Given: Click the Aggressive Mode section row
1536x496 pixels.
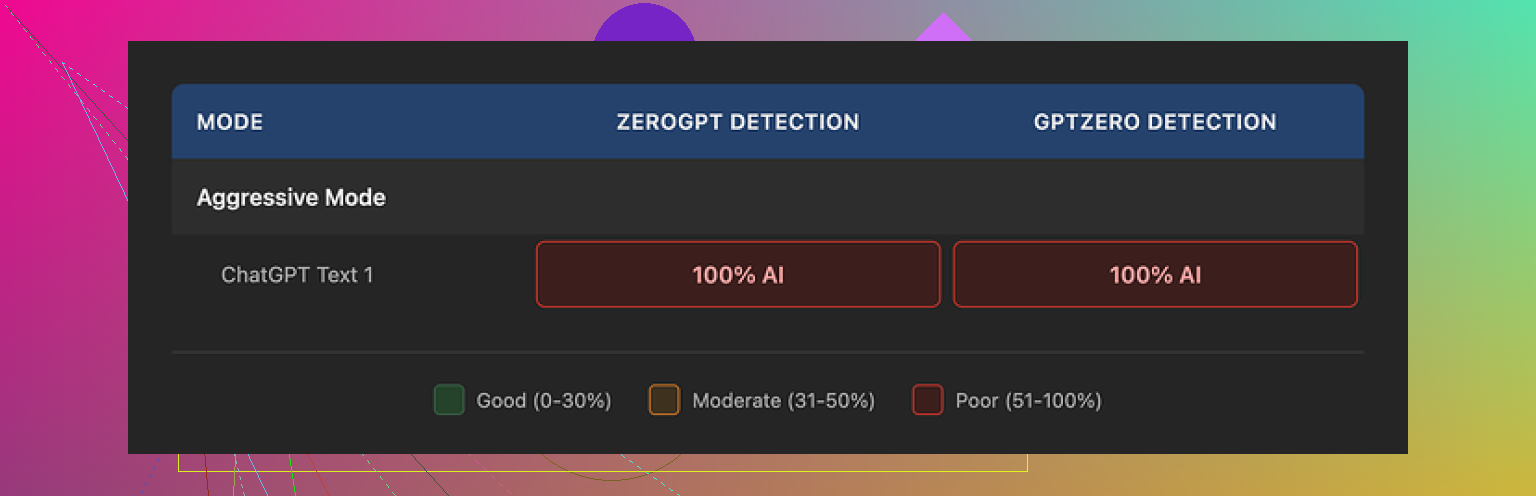Looking at the screenshot, I should [x=291, y=198].
